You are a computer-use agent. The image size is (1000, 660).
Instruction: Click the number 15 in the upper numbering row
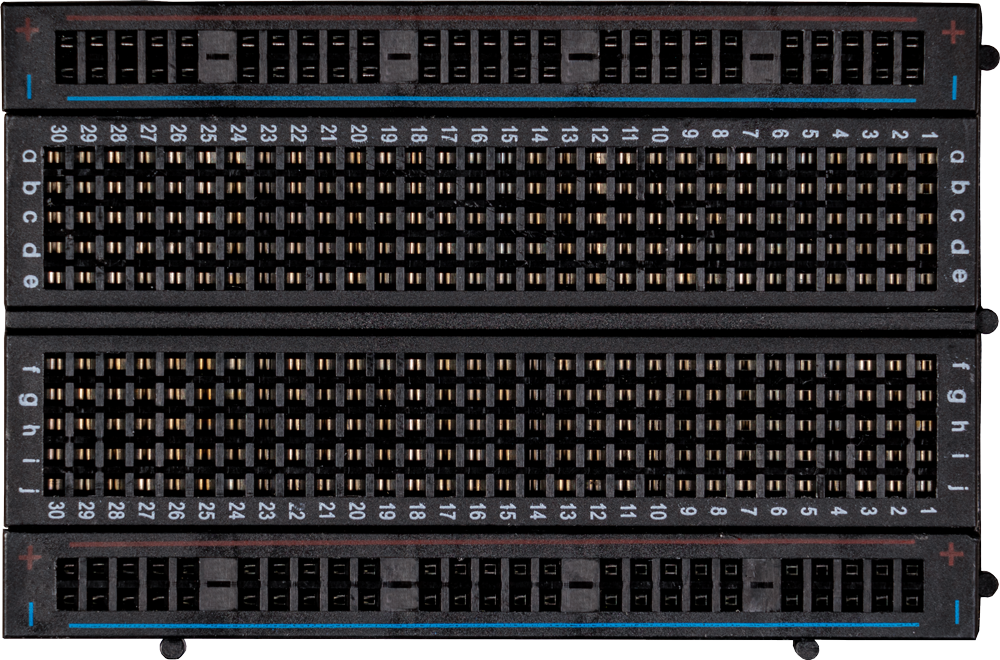point(509,134)
